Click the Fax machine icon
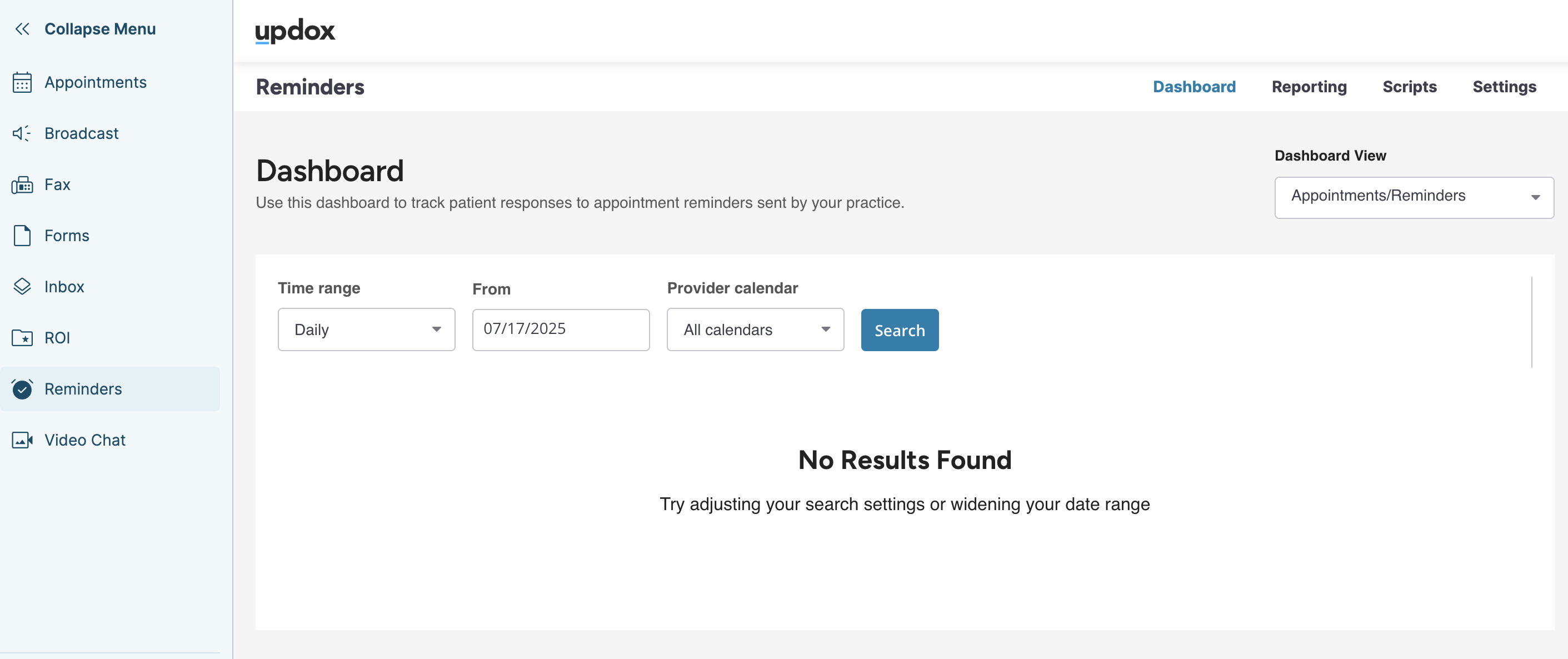Image resolution: width=1568 pixels, height=659 pixels. tap(23, 184)
